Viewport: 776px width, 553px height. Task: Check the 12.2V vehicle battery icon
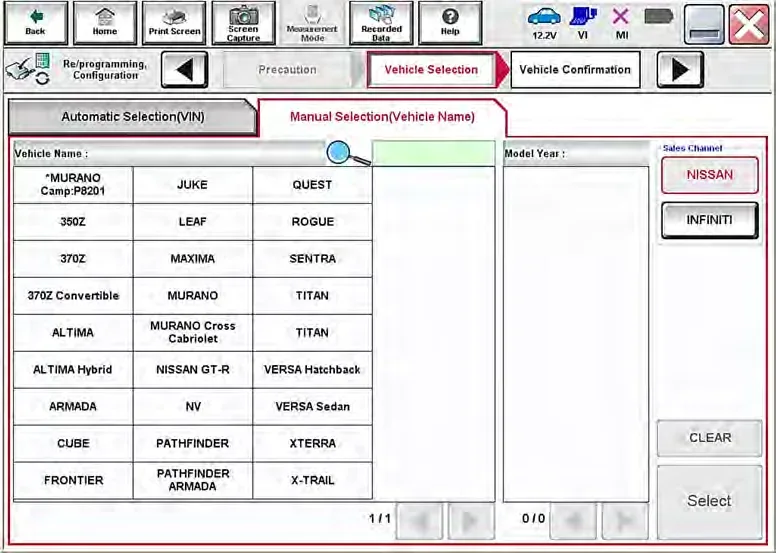[544, 23]
